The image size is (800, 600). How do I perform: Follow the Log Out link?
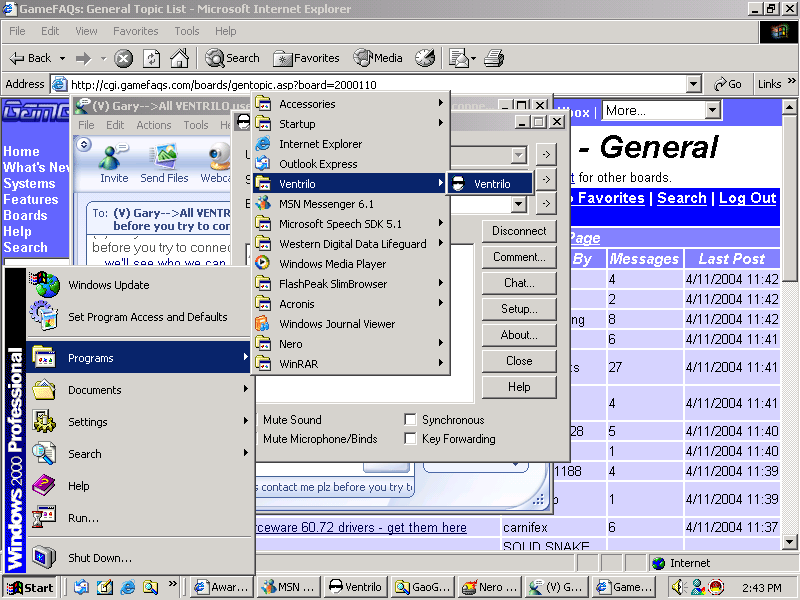(747, 198)
